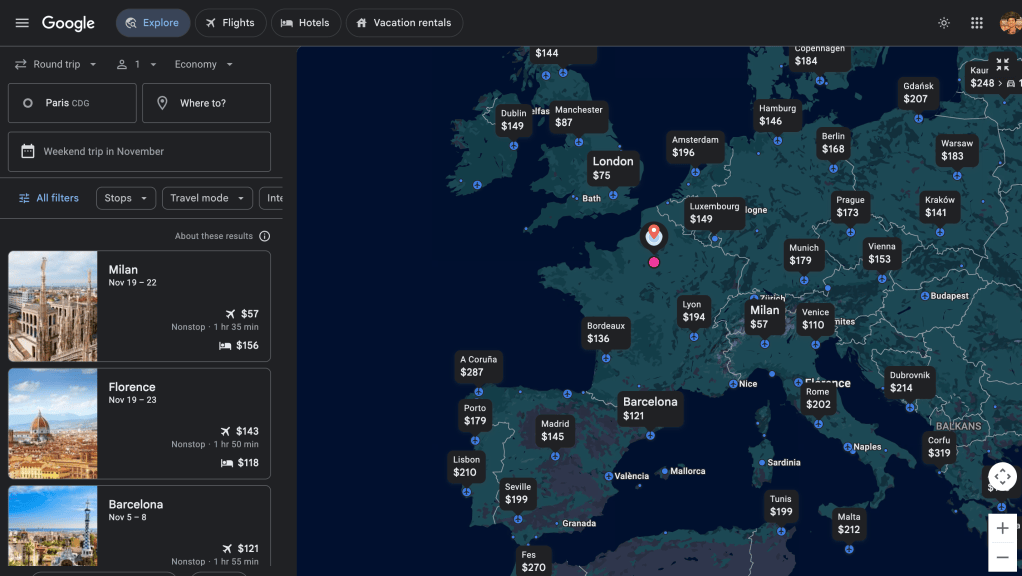This screenshot has width=1022, height=576.
Task: Select the Dublin $149 map price label
Action: pos(513,120)
